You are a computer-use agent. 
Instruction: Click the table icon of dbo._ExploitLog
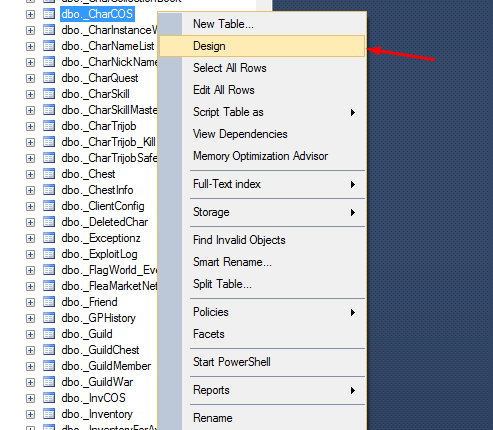(x=49, y=254)
